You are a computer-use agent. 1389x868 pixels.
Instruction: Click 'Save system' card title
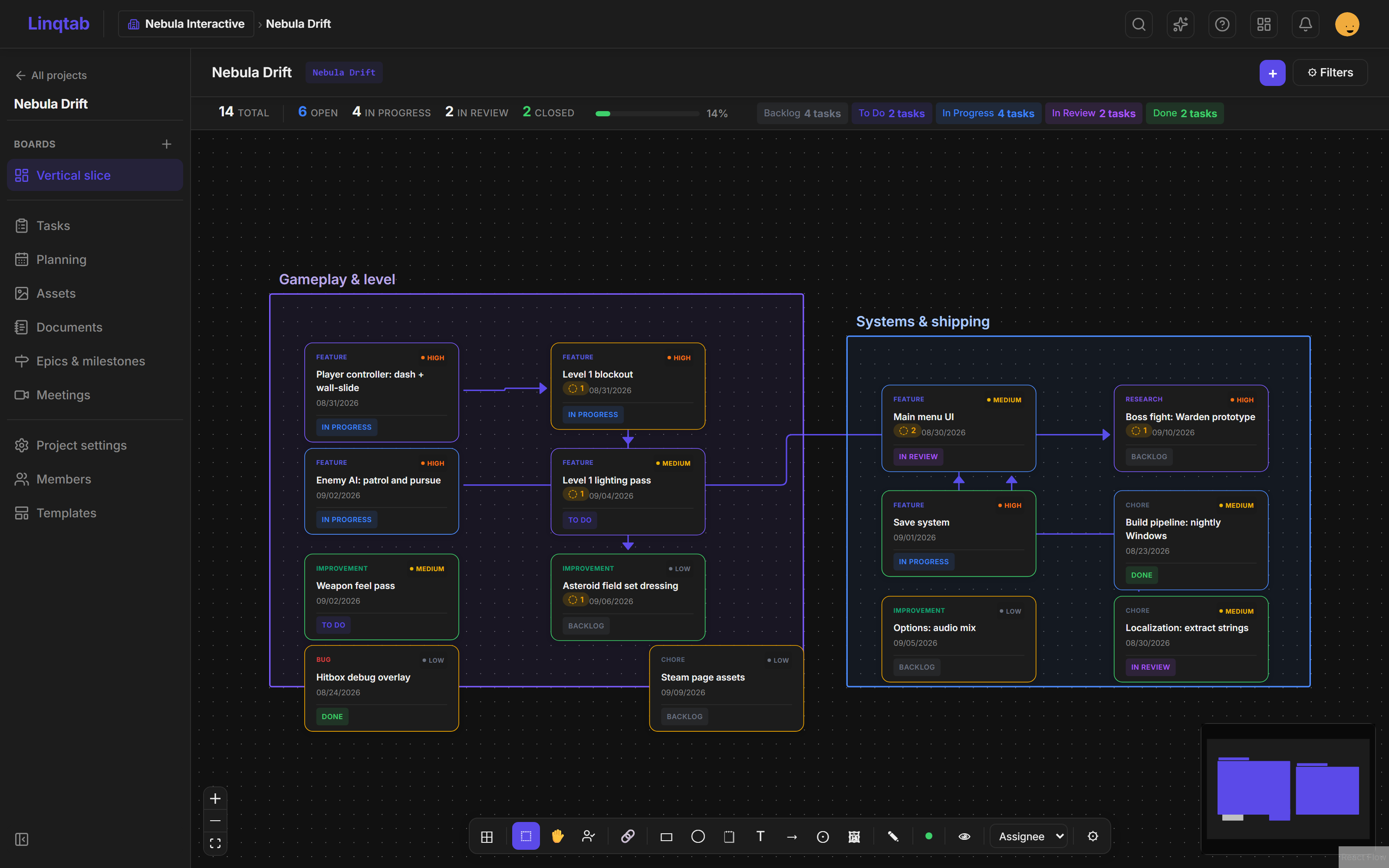pyautogui.click(x=921, y=523)
